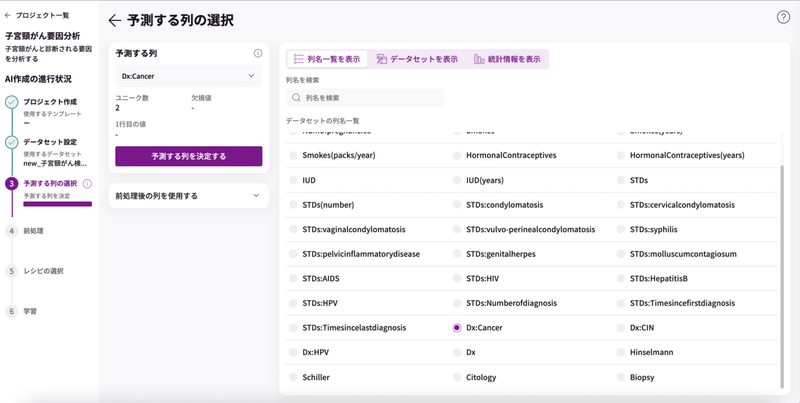Click step 4 前処理 circle
Viewport: 800px width, 403px height.
(x=12, y=231)
